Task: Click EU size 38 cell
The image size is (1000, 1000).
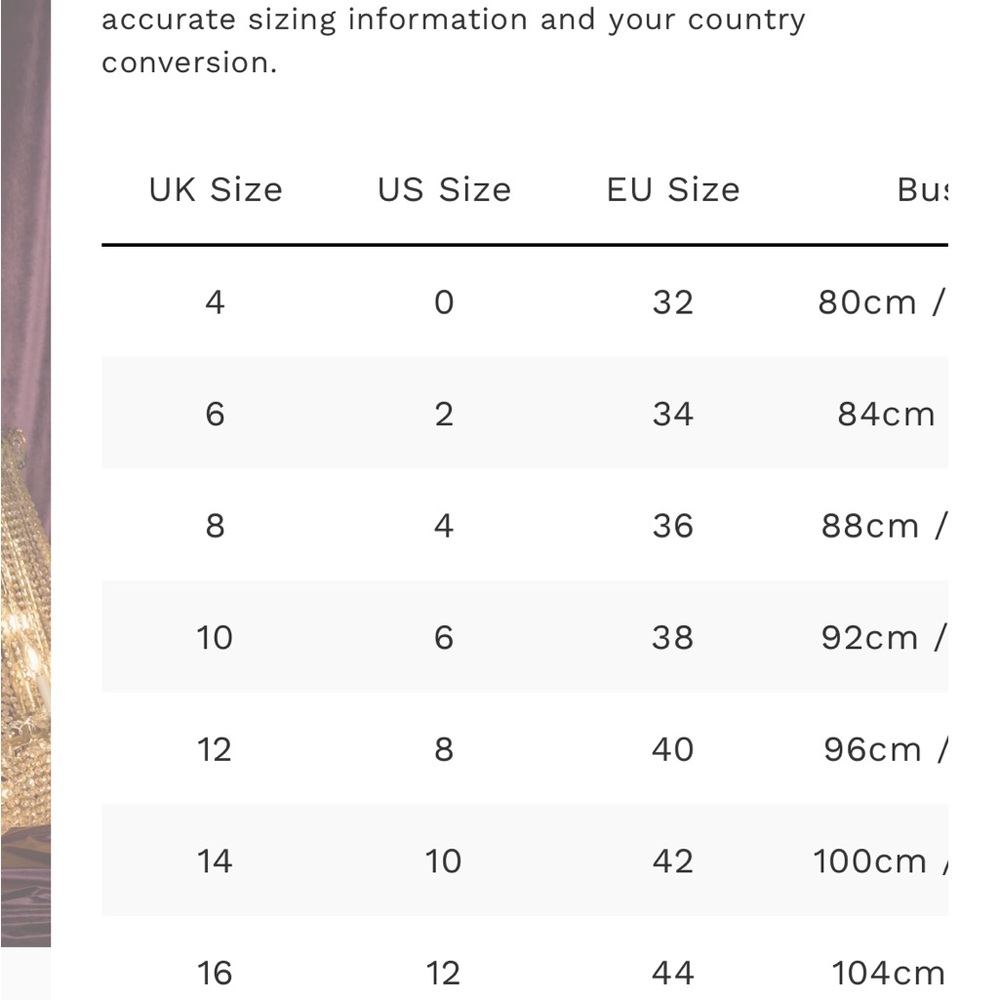Action: coord(673,638)
